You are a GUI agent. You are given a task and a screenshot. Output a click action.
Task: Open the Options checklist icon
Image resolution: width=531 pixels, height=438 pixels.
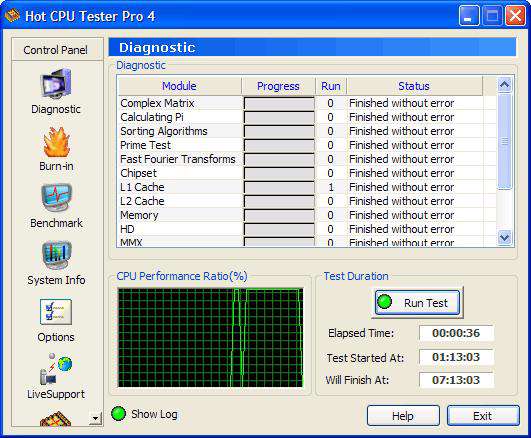coord(56,312)
